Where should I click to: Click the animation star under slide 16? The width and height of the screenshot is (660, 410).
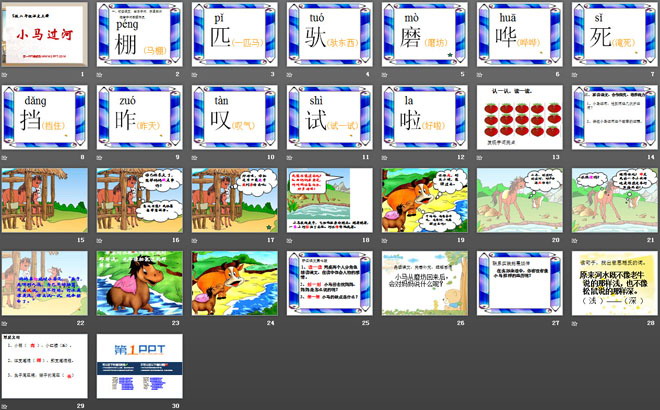(x=99, y=240)
